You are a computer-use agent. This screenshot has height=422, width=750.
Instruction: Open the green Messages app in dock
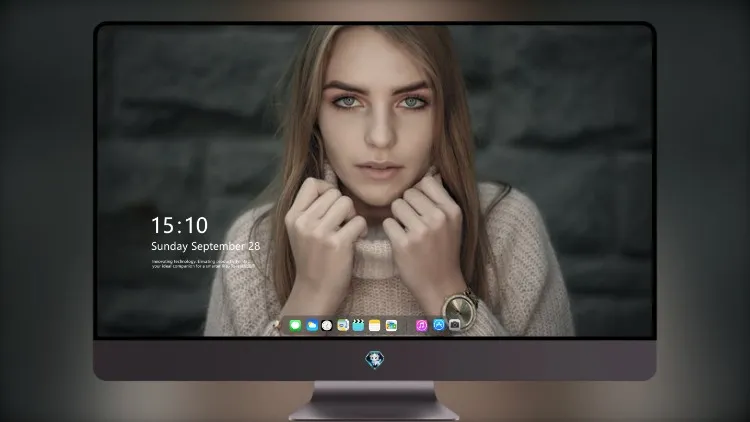coord(295,326)
